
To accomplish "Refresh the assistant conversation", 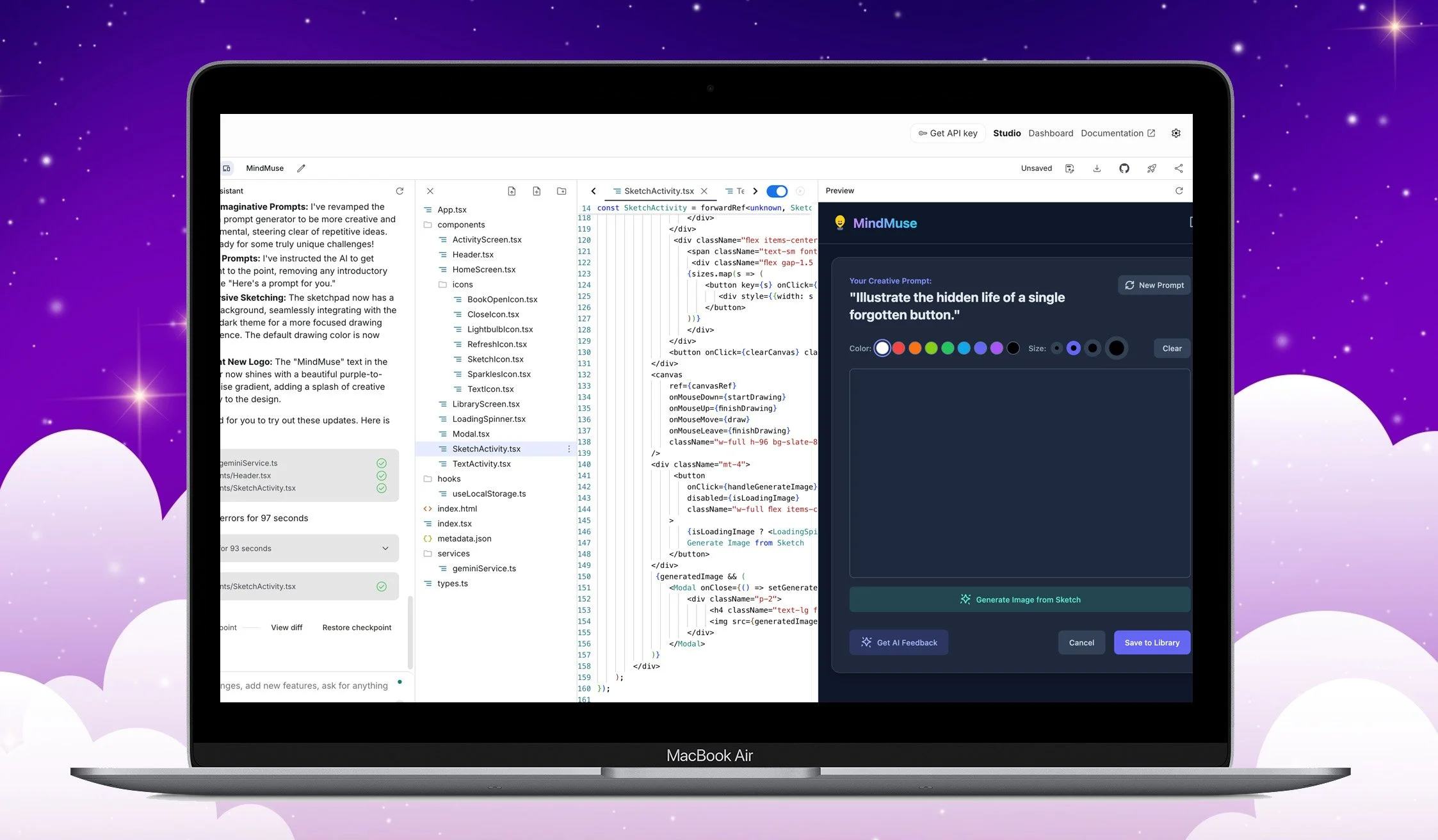I will click(400, 191).
